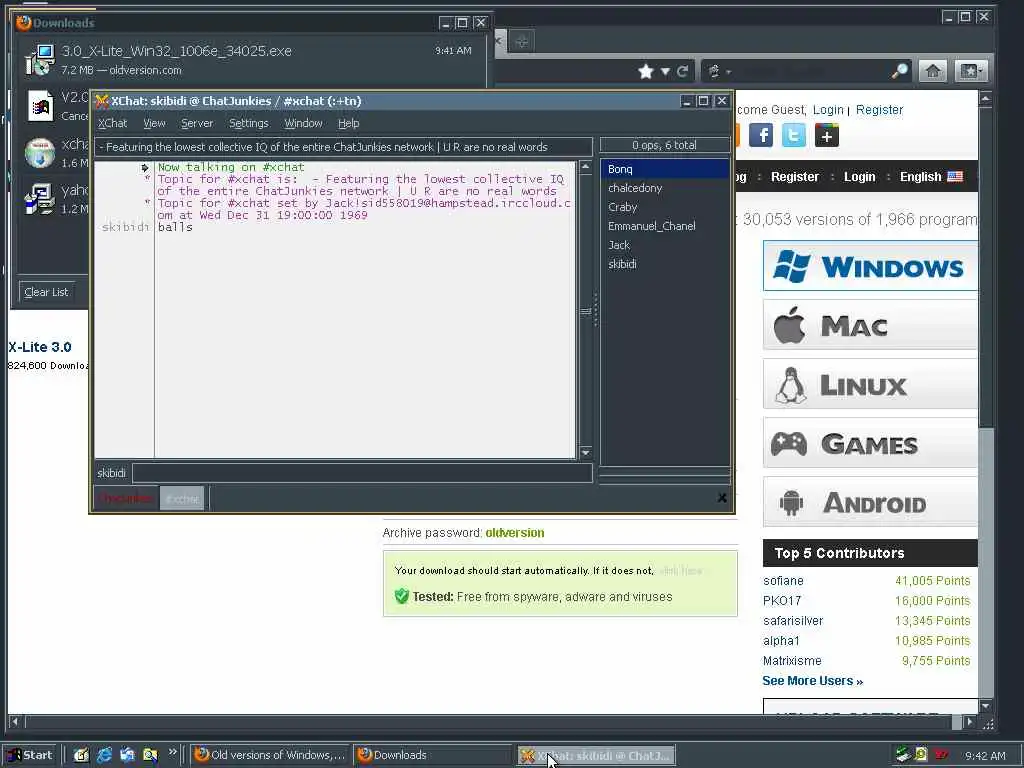The width and height of the screenshot is (1024, 768).
Task: Open the Linux software category
Action: (x=870, y=384)
